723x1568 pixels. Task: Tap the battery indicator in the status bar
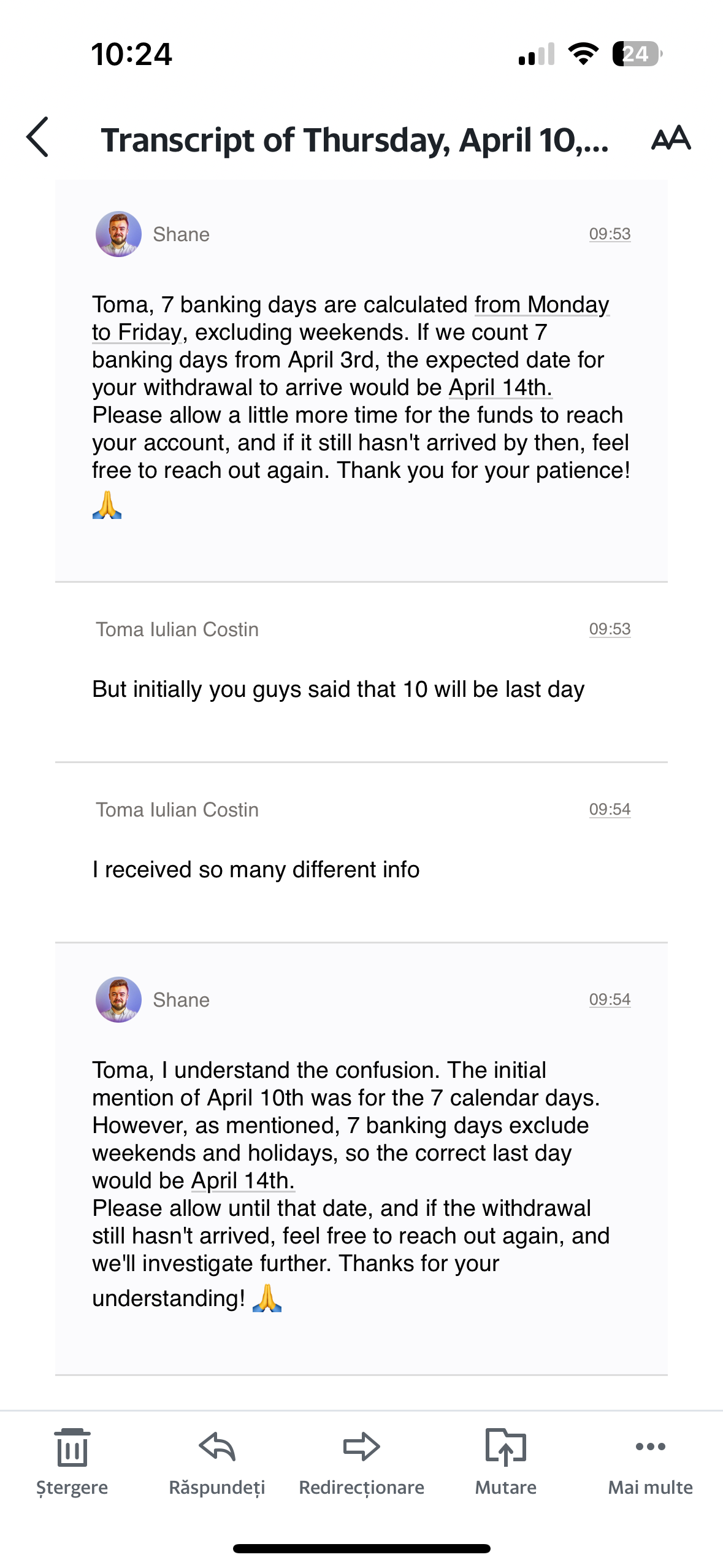pos(637,54)
